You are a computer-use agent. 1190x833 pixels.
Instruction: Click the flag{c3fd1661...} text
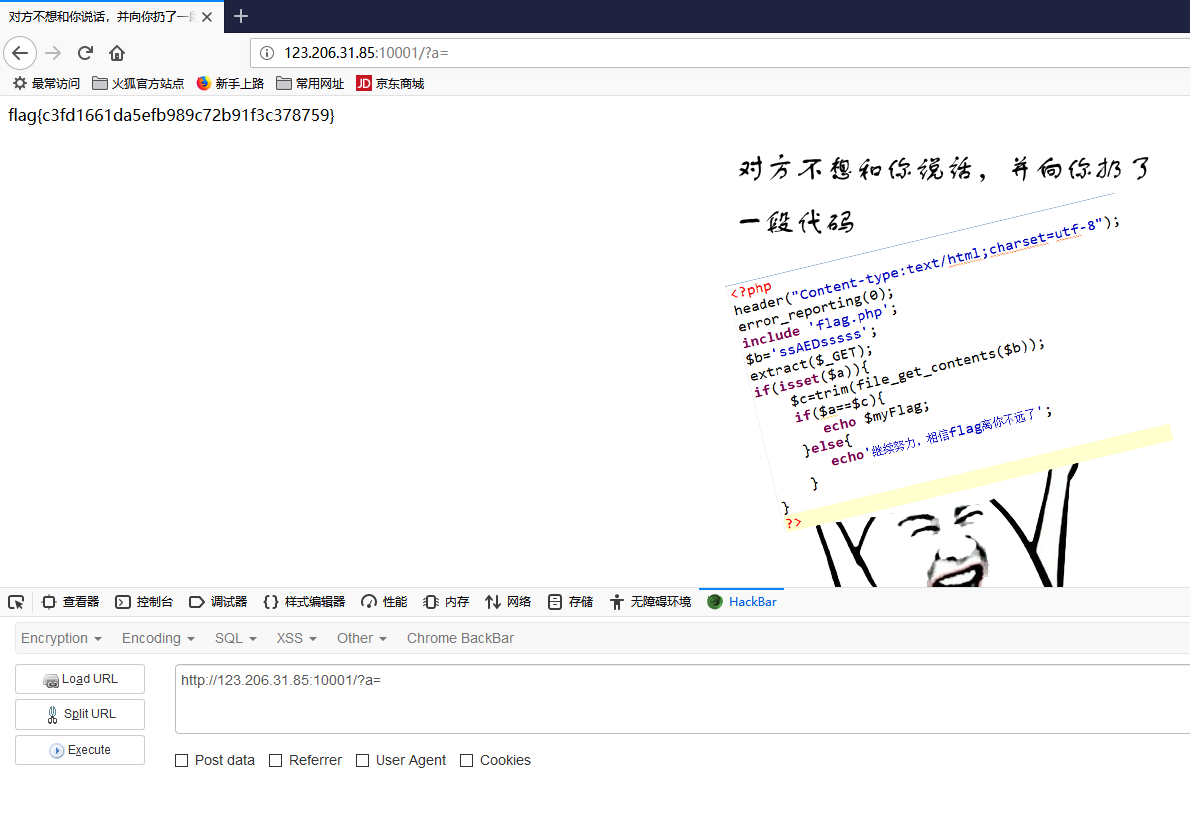[x=172, y=115]
